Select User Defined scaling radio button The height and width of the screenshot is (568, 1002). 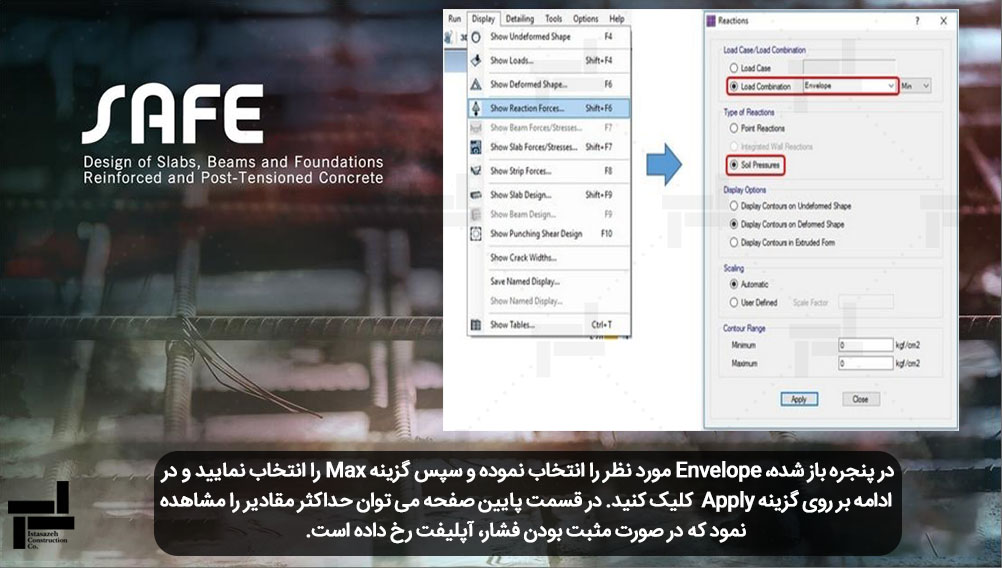click(734, 302)
